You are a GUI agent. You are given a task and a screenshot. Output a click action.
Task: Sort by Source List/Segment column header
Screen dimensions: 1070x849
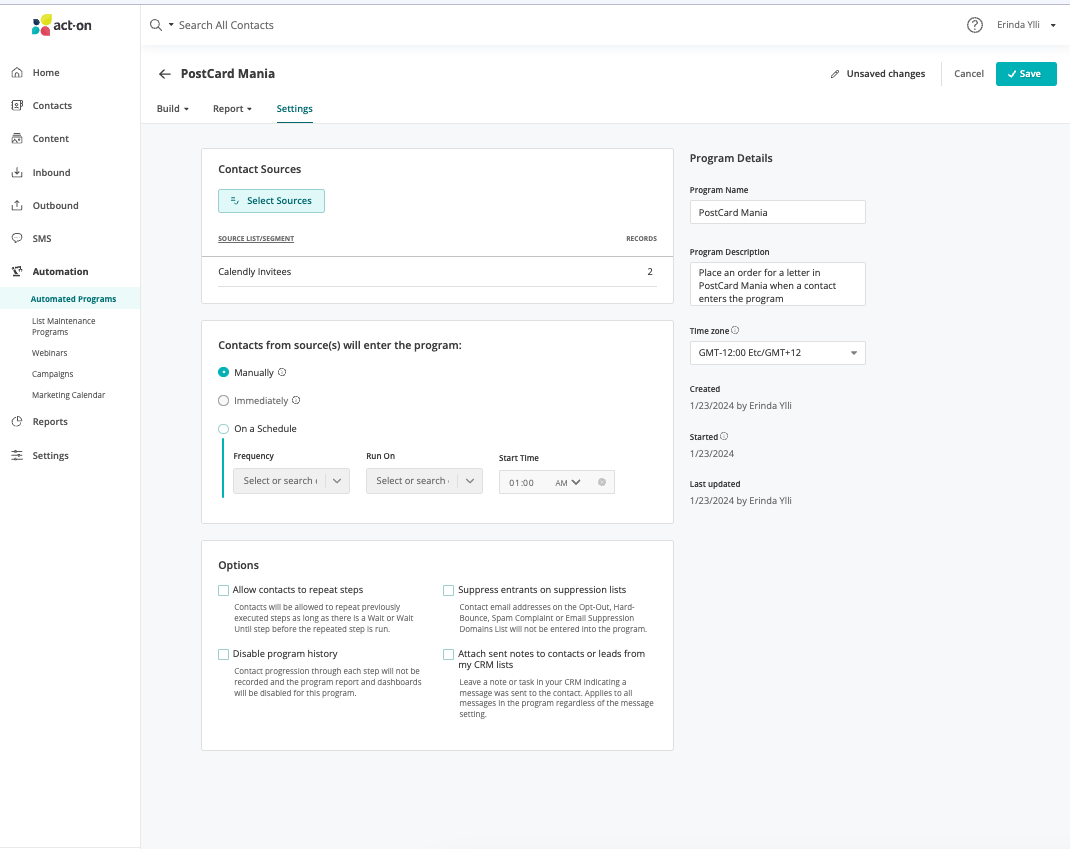256,239
